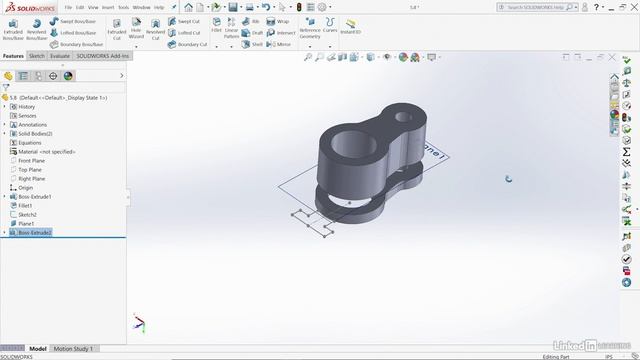Screen dimensions: 640x360
Task: Select the Model tab at the bottom
Action: pyautogui.click(x=38, y=349)
